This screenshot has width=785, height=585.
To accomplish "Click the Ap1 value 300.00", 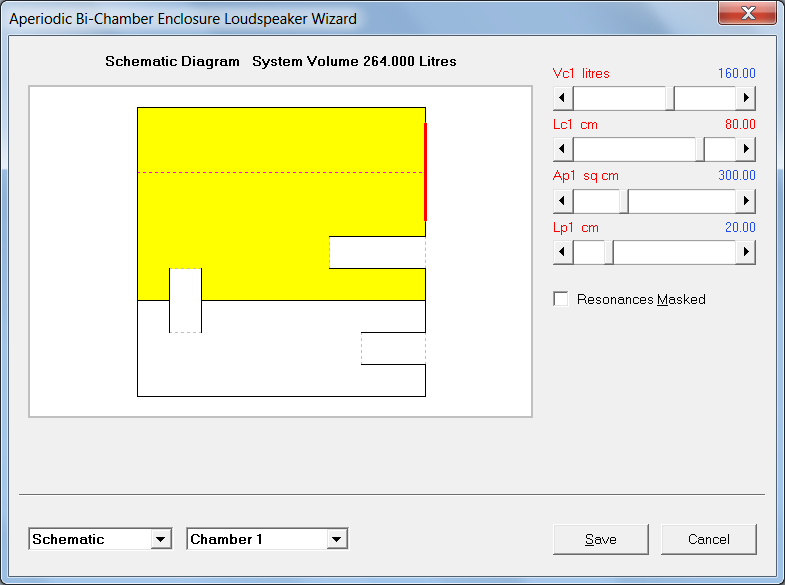I will click(736, 176).
